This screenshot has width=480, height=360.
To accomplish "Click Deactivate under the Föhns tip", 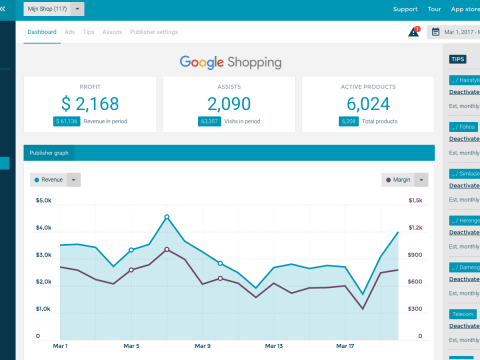I will coord(464,139).
